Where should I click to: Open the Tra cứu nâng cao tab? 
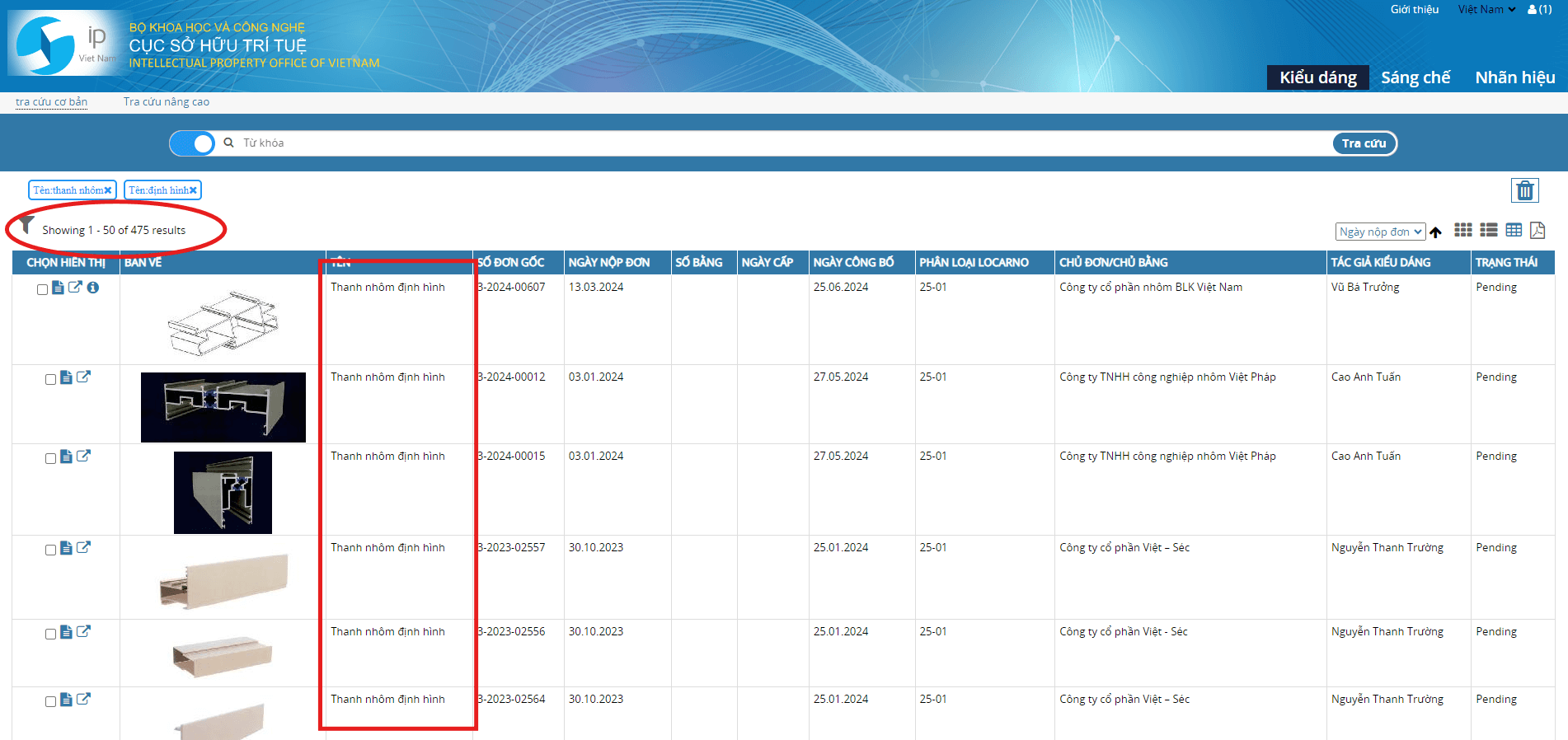click(166, 102)
